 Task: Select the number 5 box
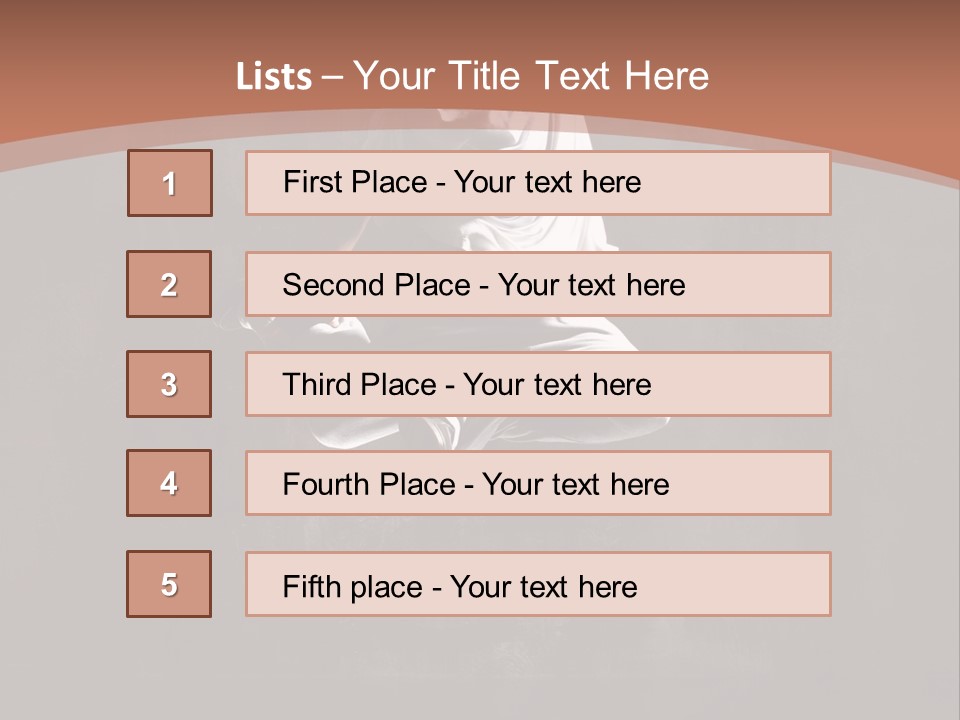point(169,584)
